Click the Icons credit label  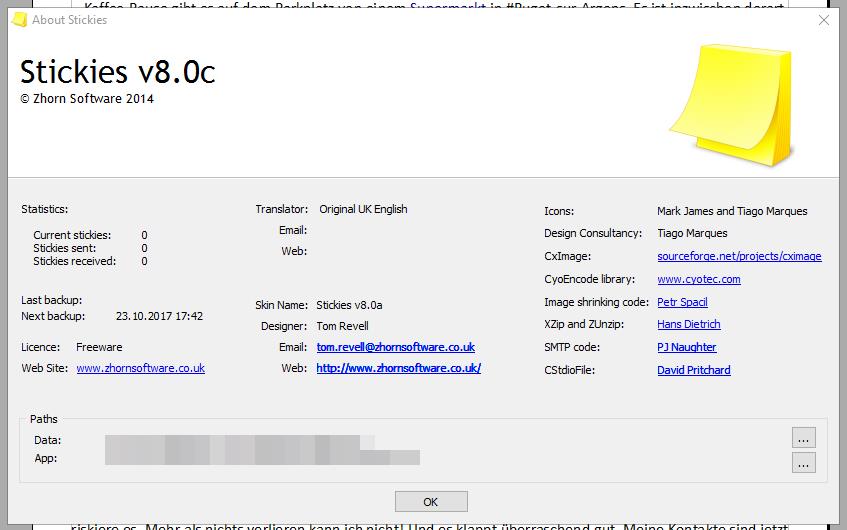pyautogui.click(x=559, y=211)
